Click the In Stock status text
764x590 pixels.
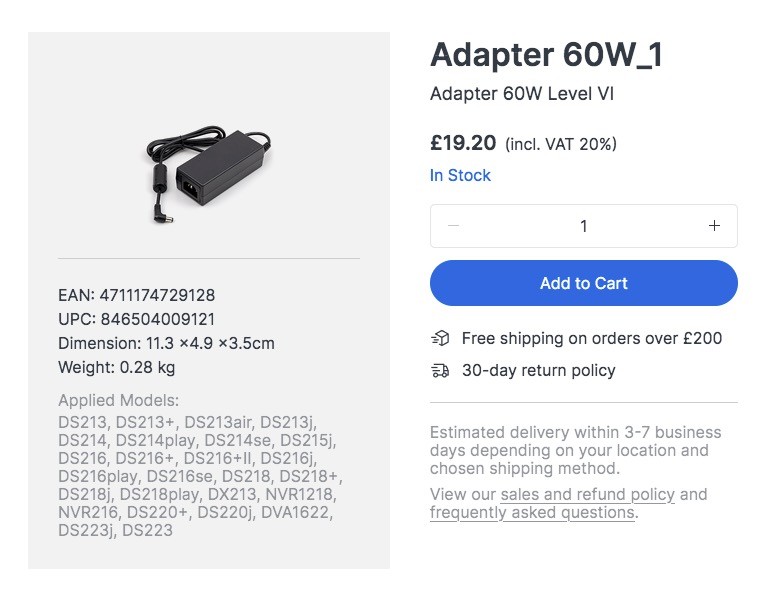[460, 175]
